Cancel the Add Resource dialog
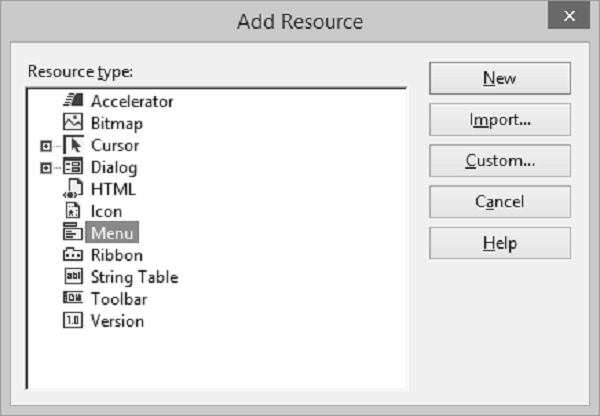The height and width of the screenshot is (416, 600). [x=499, y=202]
